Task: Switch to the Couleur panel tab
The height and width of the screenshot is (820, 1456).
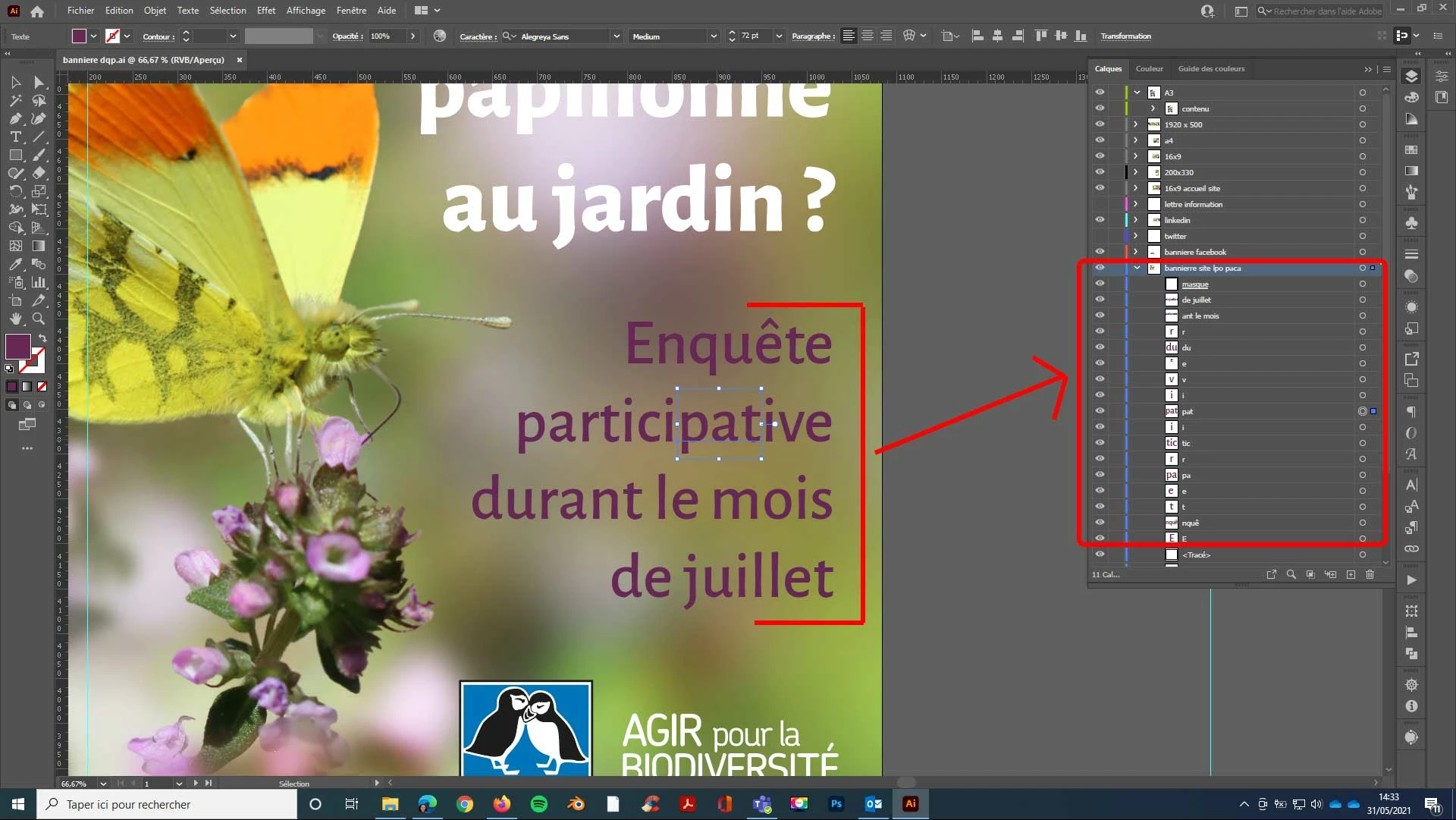Action: [1149, 68]
